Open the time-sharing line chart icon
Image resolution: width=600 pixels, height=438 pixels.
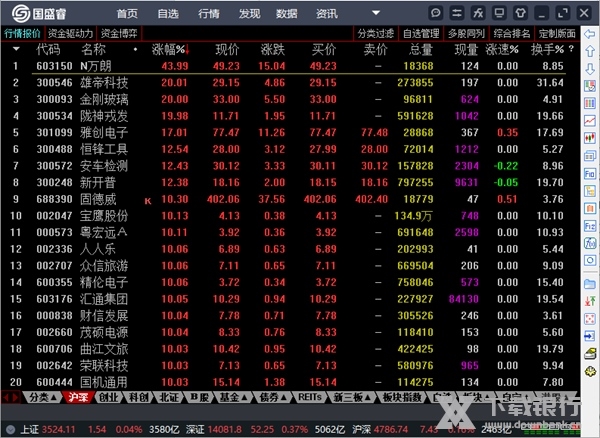point(590,121)
